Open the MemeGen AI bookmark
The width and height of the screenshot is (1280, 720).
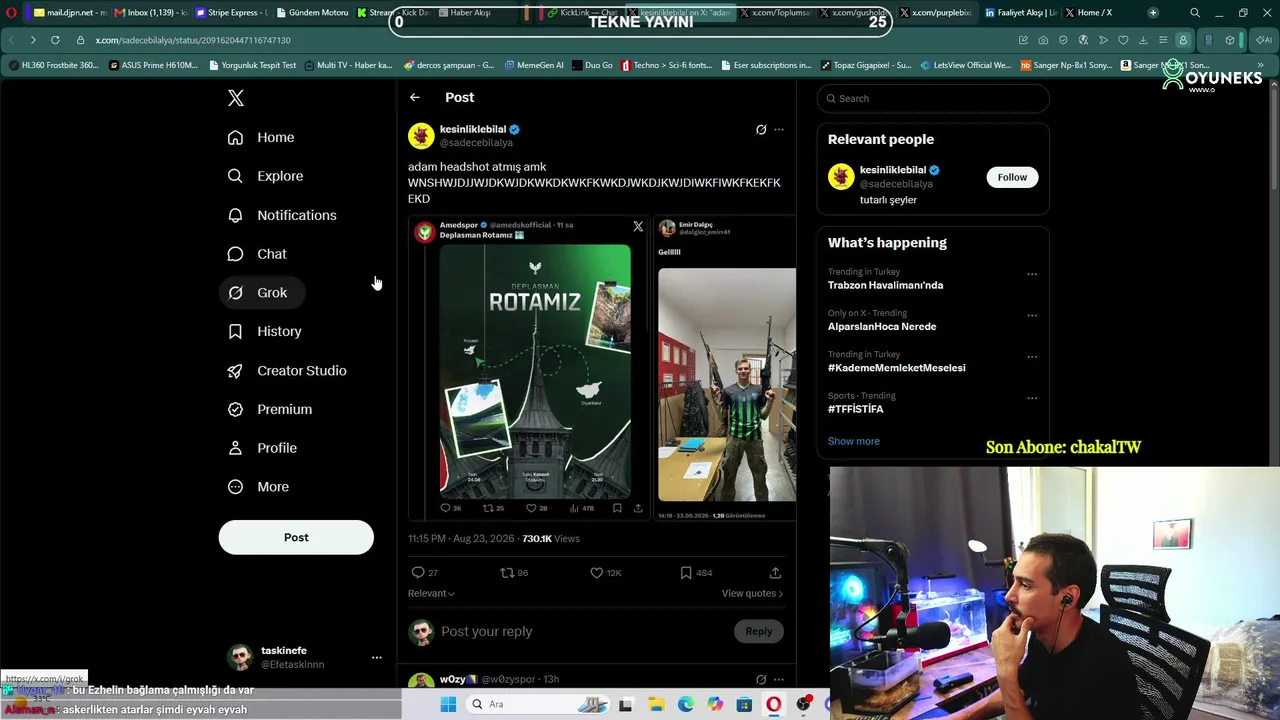pyautogui.click(x=533, y=65)
